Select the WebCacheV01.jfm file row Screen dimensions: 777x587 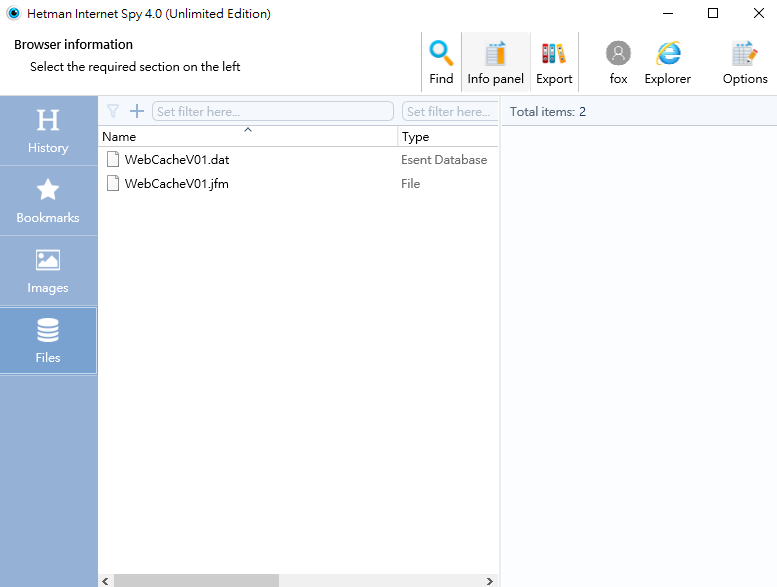pyautogui.click(x=298, y=183)
